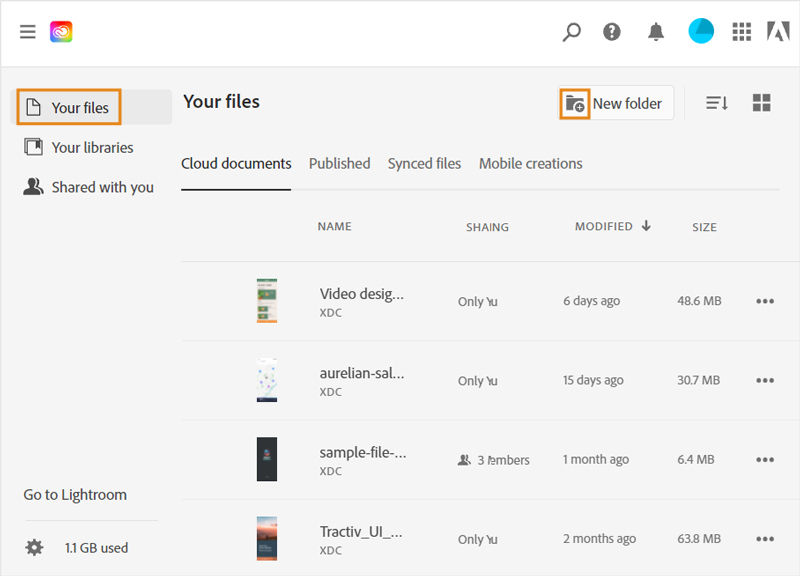Open the apps grid launcher
The width and height of the screenshot is (800, 576).
(x=741, y=32)
